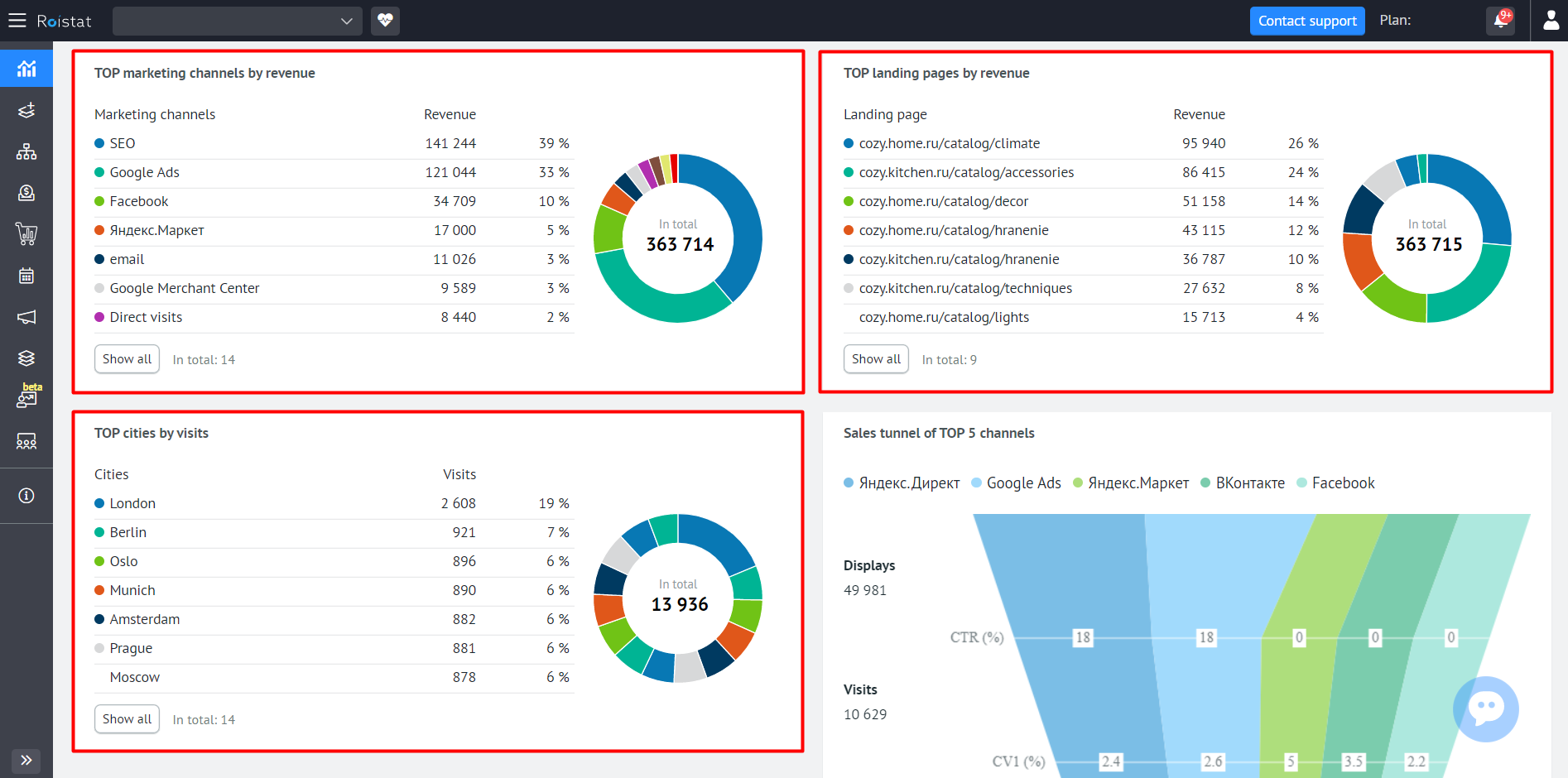The width and height of the screenshot is (1568, 778).
Task: Toggle ВКонтакте in funnel legend
Action: pyautogui.click(x=1243, y=483)
